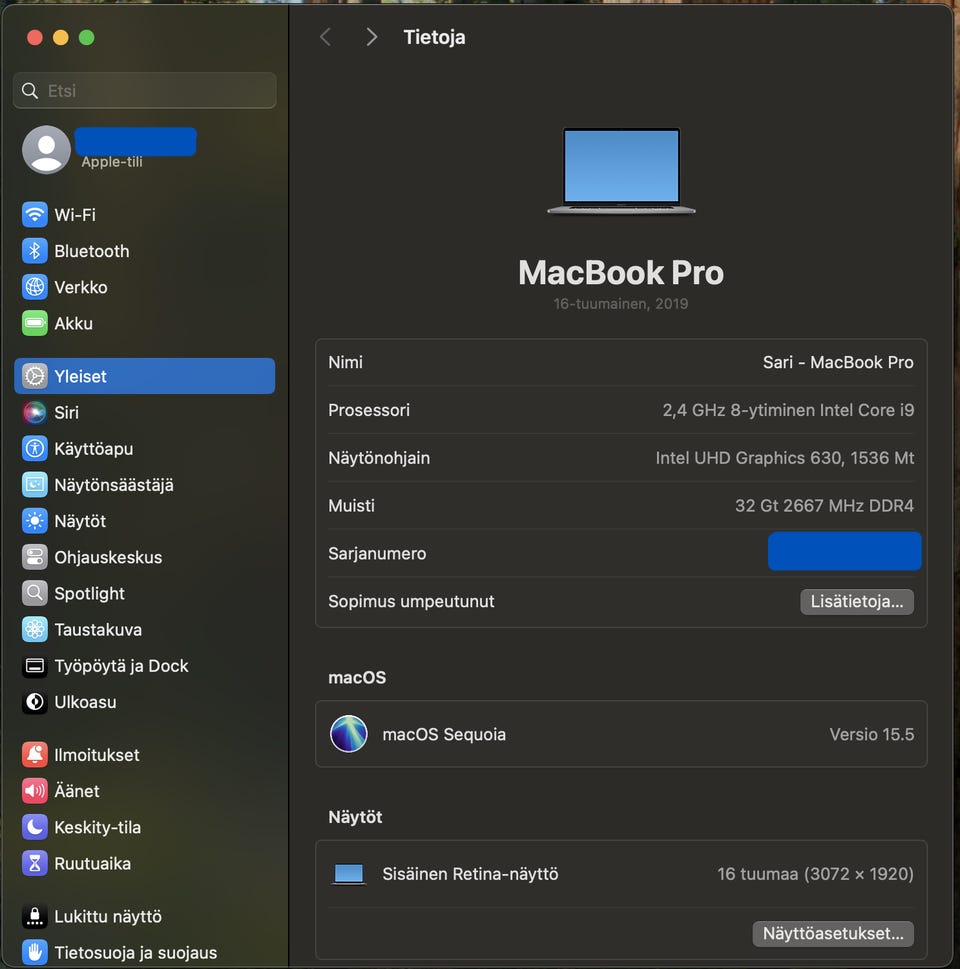
Task: Open the Keskity-tila moon icon
Action: (x=35, y=827)
